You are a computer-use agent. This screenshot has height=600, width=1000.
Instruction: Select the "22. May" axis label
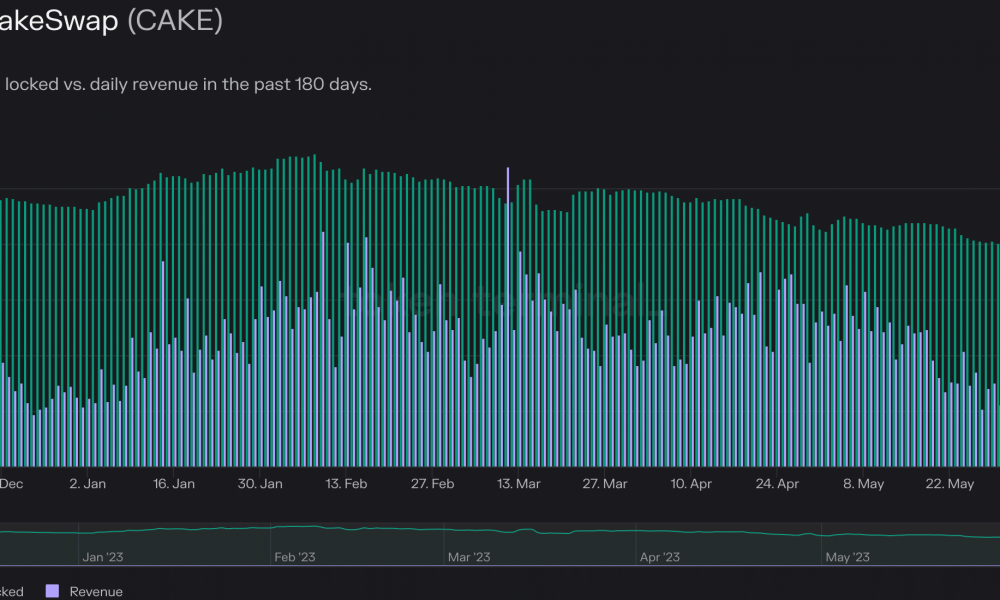(x=950, y=484)
